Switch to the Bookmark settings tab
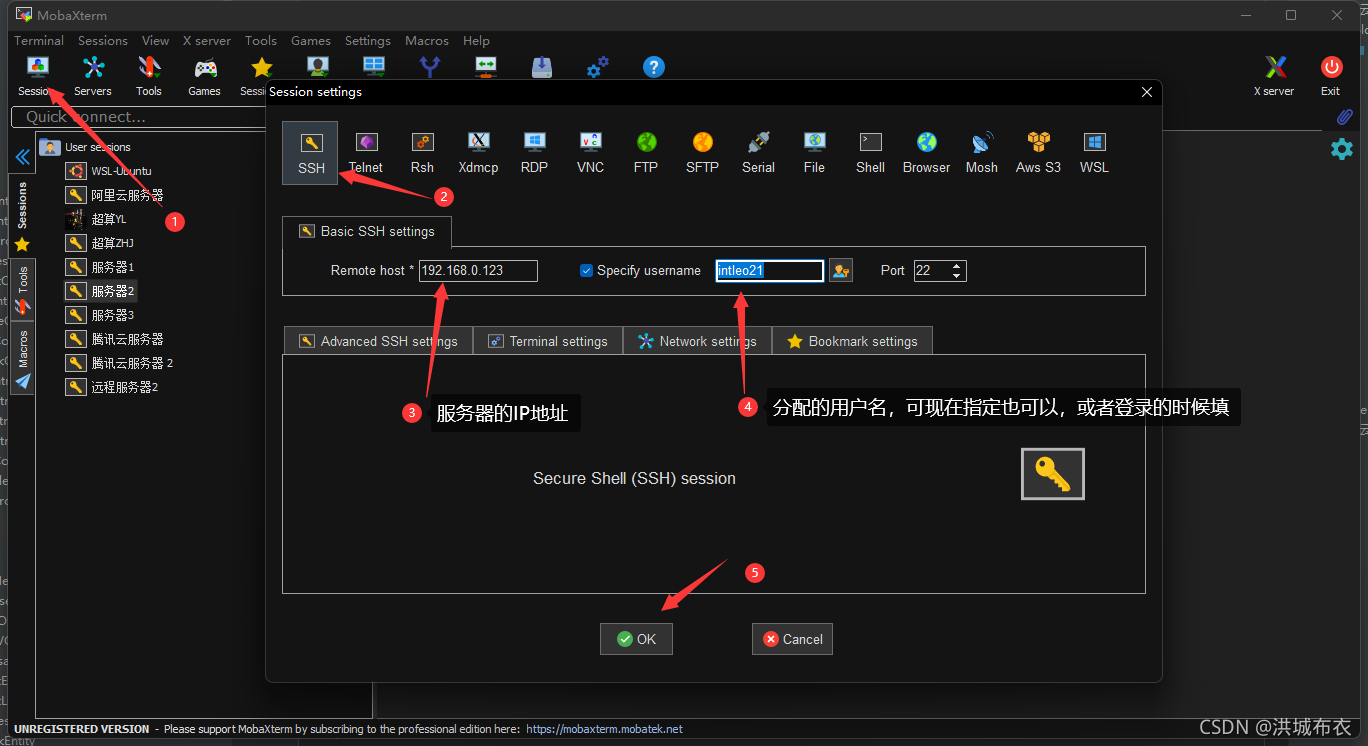1368x746 pixels. tap(852, 341)
